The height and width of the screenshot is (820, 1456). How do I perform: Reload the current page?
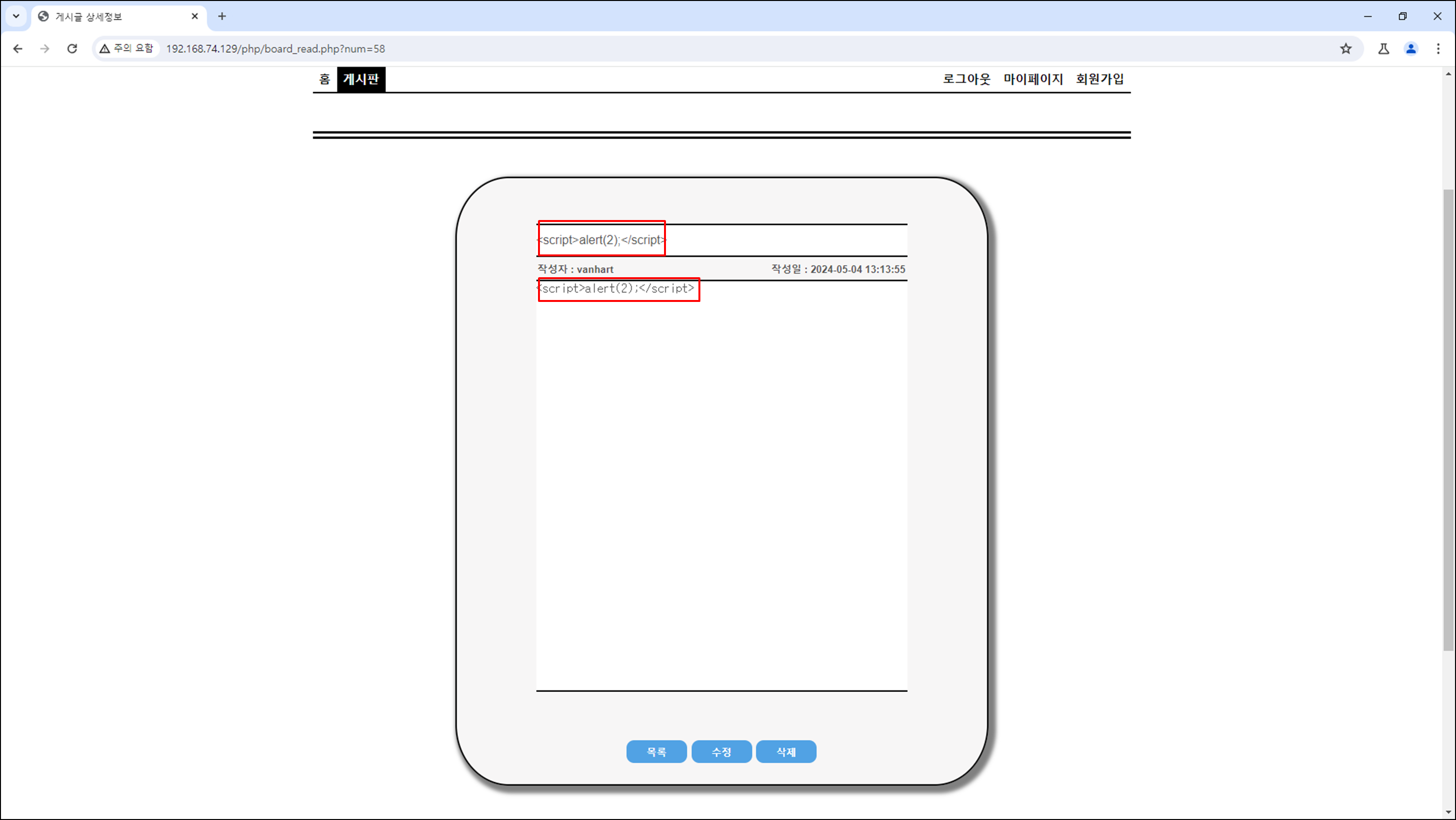coord(72,48)
